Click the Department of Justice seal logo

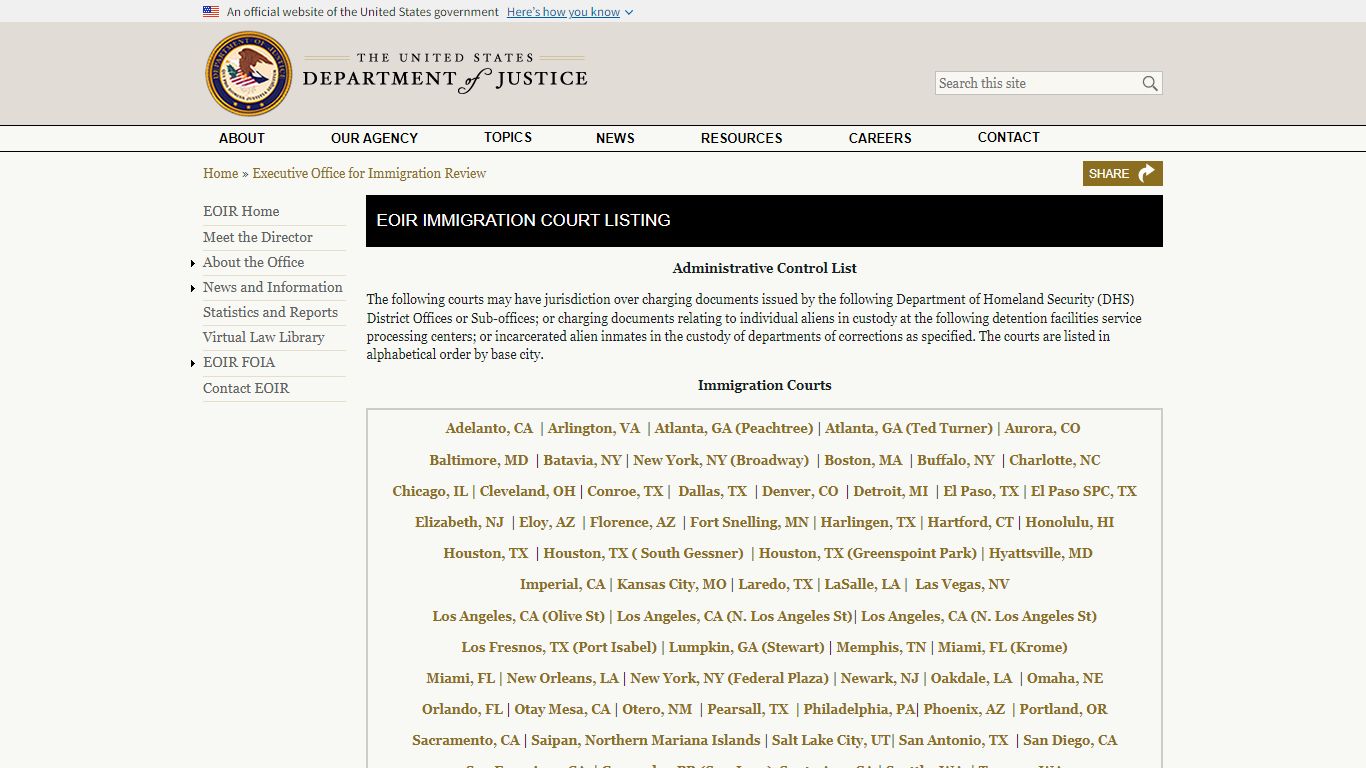249,74
